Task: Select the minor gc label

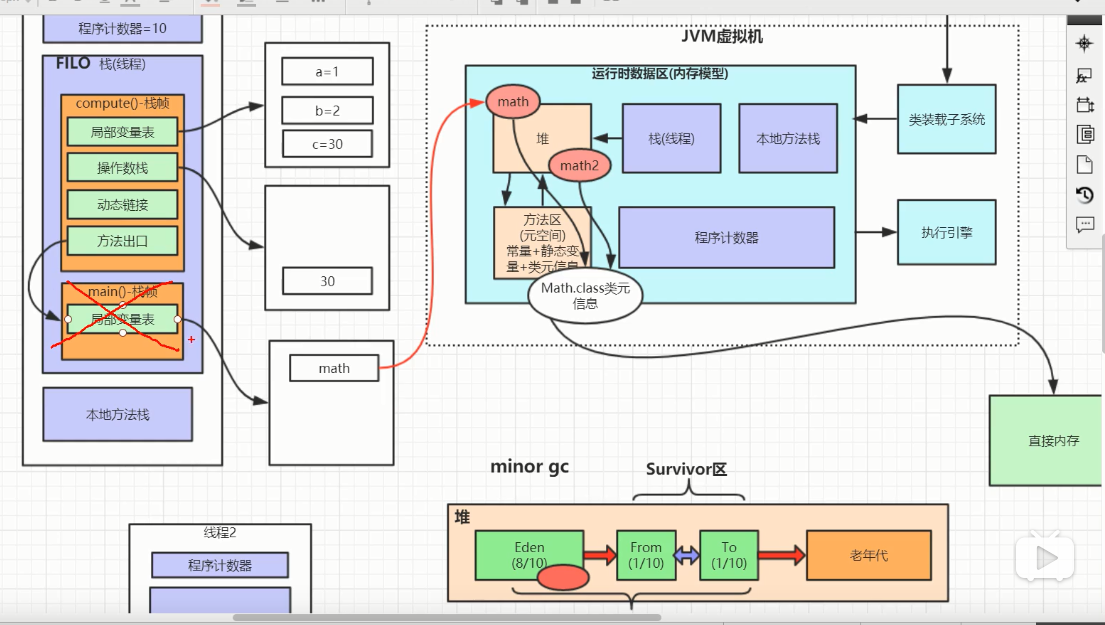Action: (x=529, y=466)
